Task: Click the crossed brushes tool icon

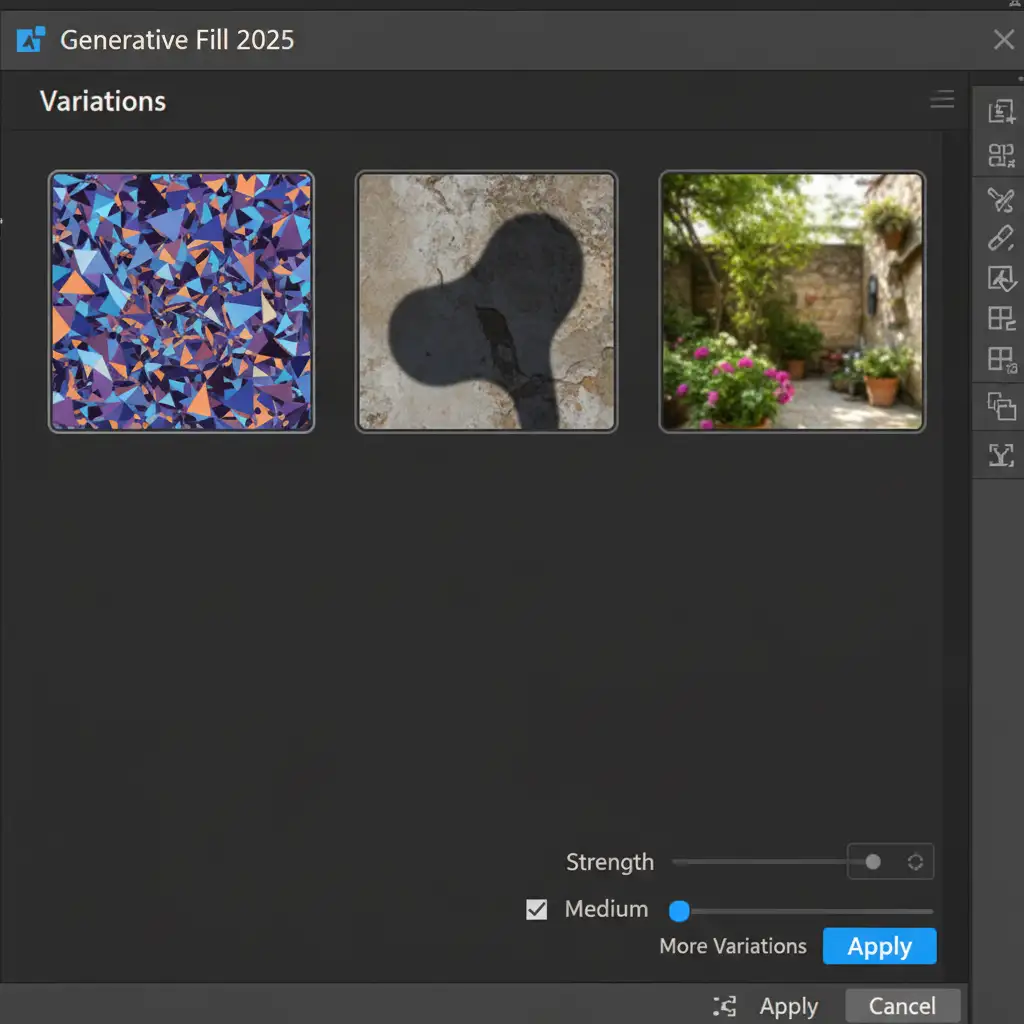Action: click(x=1000, y=200)
